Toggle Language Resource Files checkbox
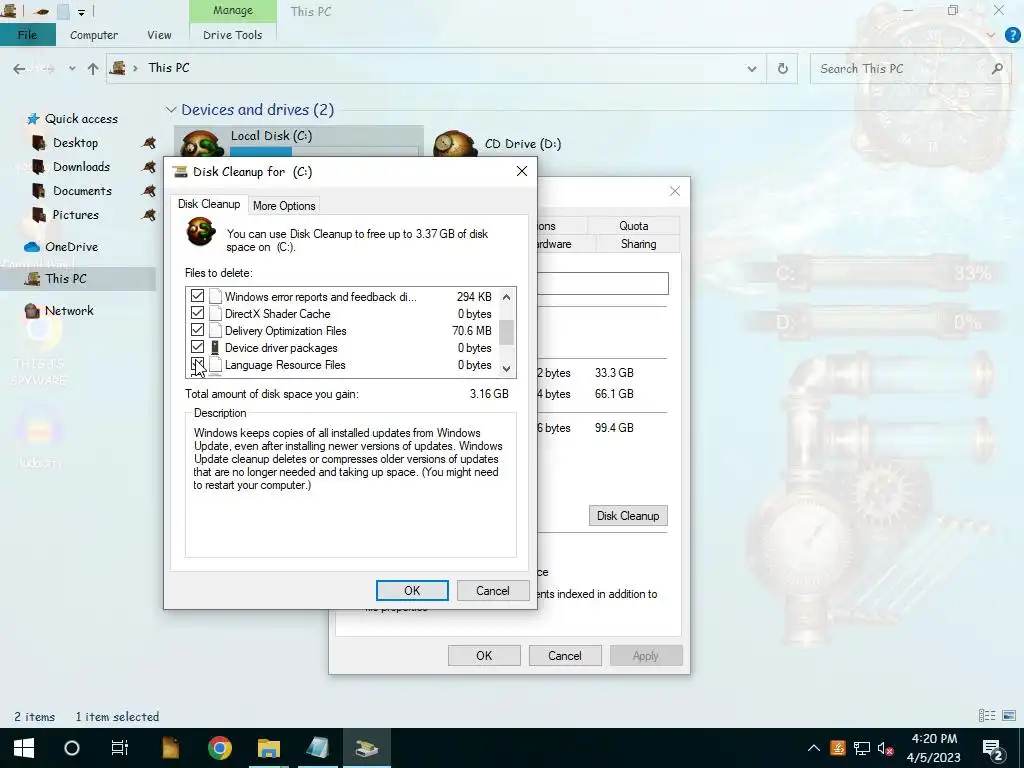Image resolution: width=1024 pixels, height=768 pixels. pyautogui.click(x=197, y=364)
